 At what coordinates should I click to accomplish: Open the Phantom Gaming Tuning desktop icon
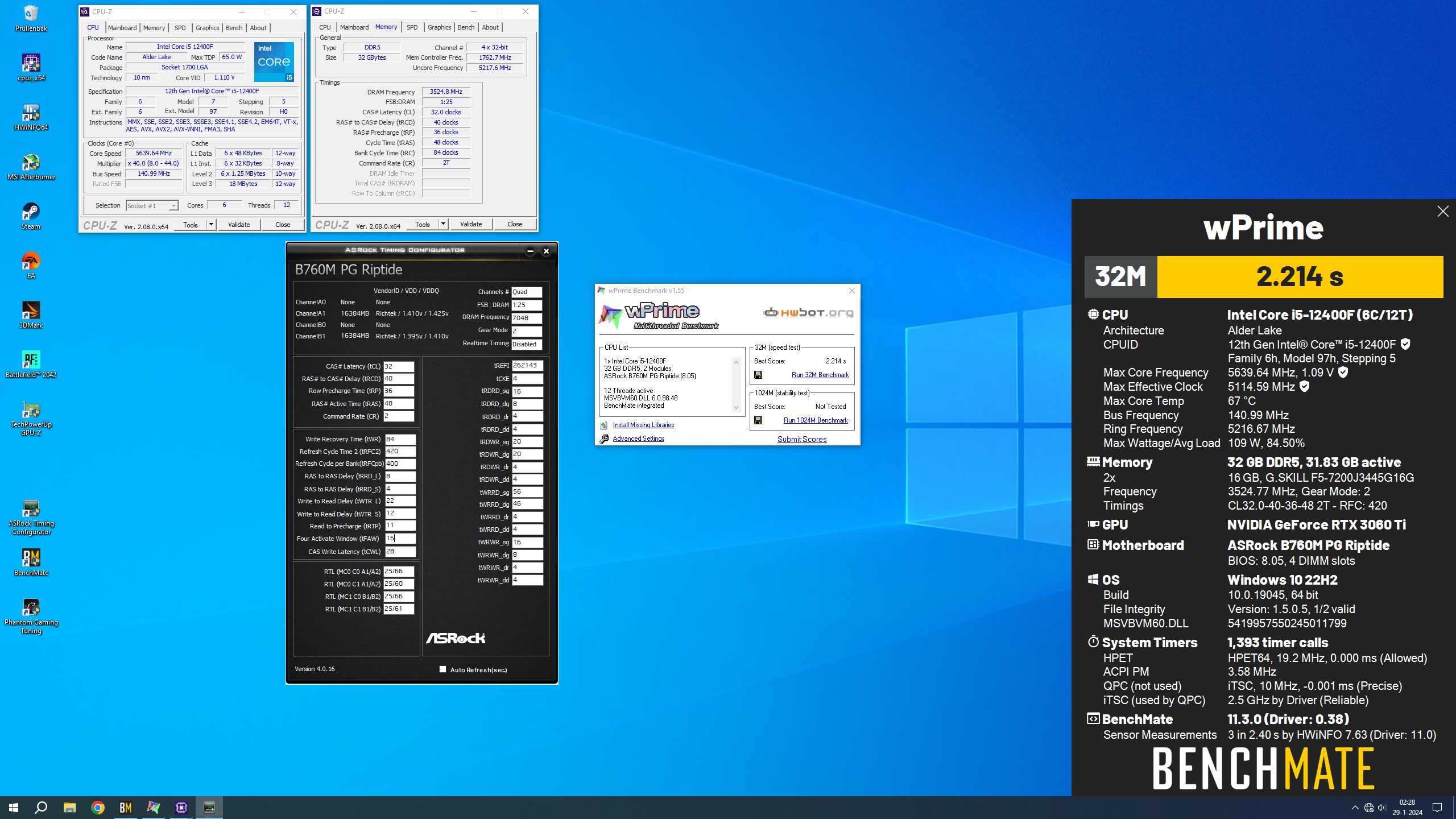coord(31,616)
